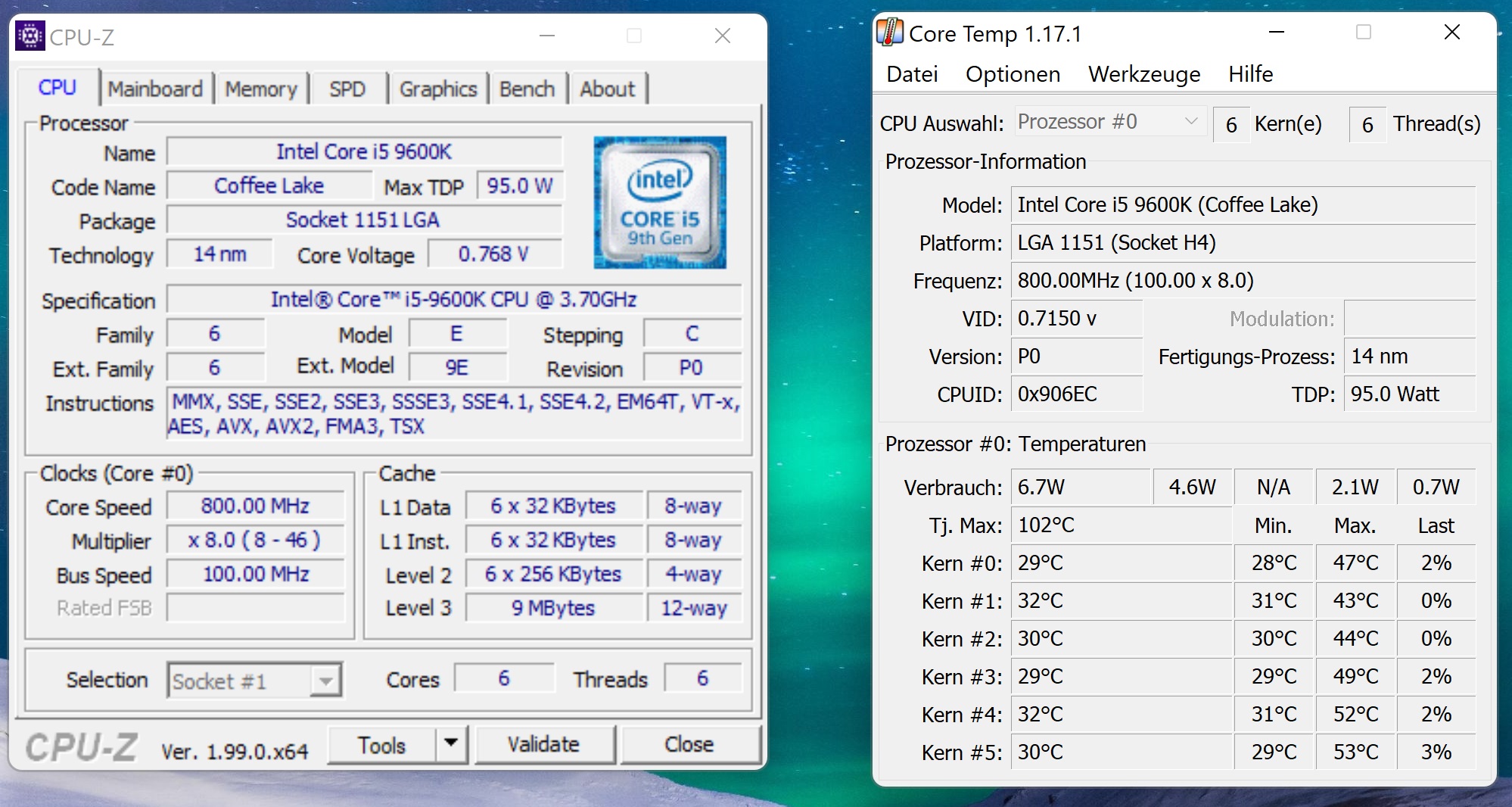Expand the Tools dropdown arrow
This screenshot has height=807, width=1512.
pyautogui.click(x=451, y=745)
